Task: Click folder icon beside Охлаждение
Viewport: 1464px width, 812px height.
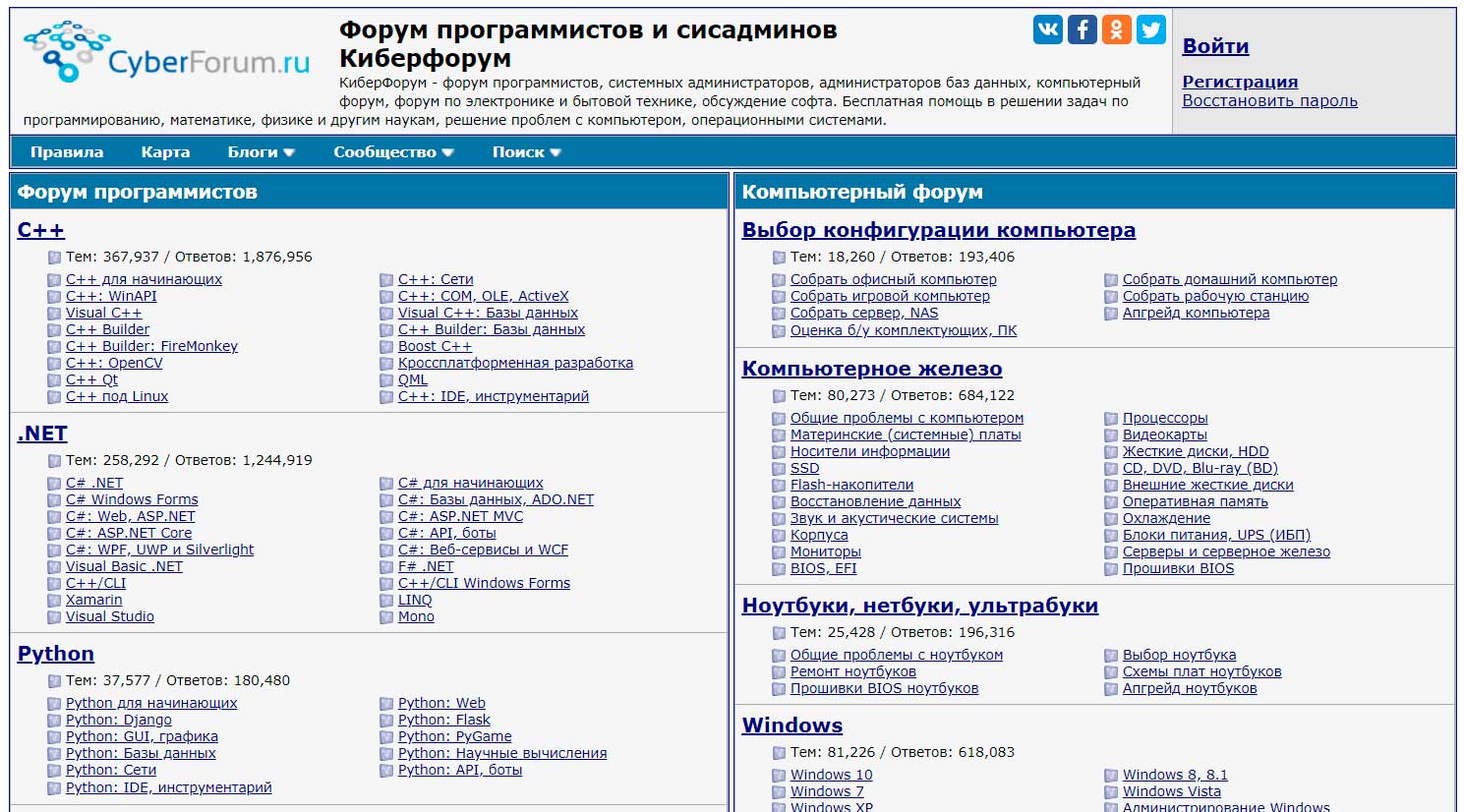Action: pos(1112,519)
